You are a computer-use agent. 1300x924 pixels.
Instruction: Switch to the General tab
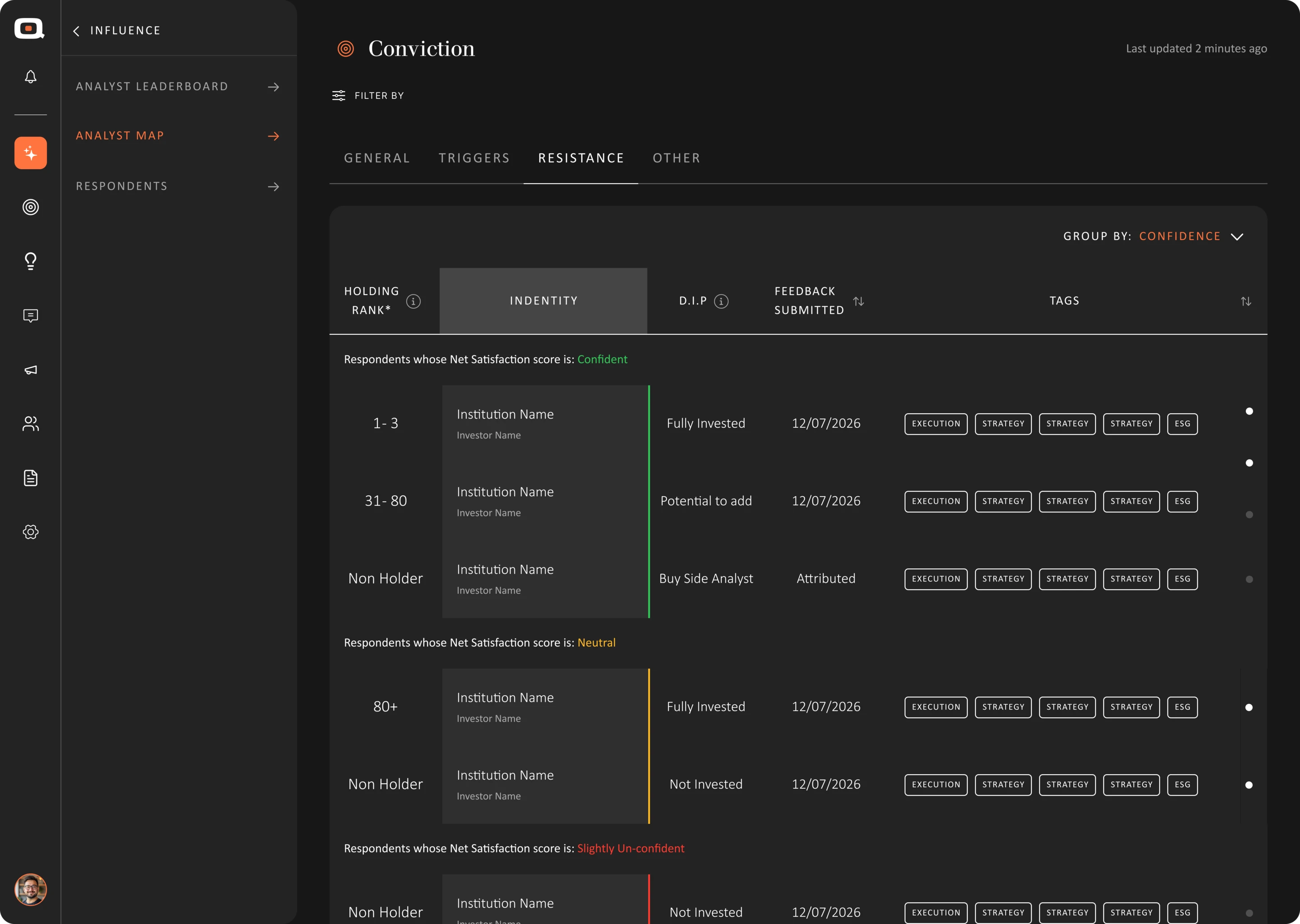[377, 158]
